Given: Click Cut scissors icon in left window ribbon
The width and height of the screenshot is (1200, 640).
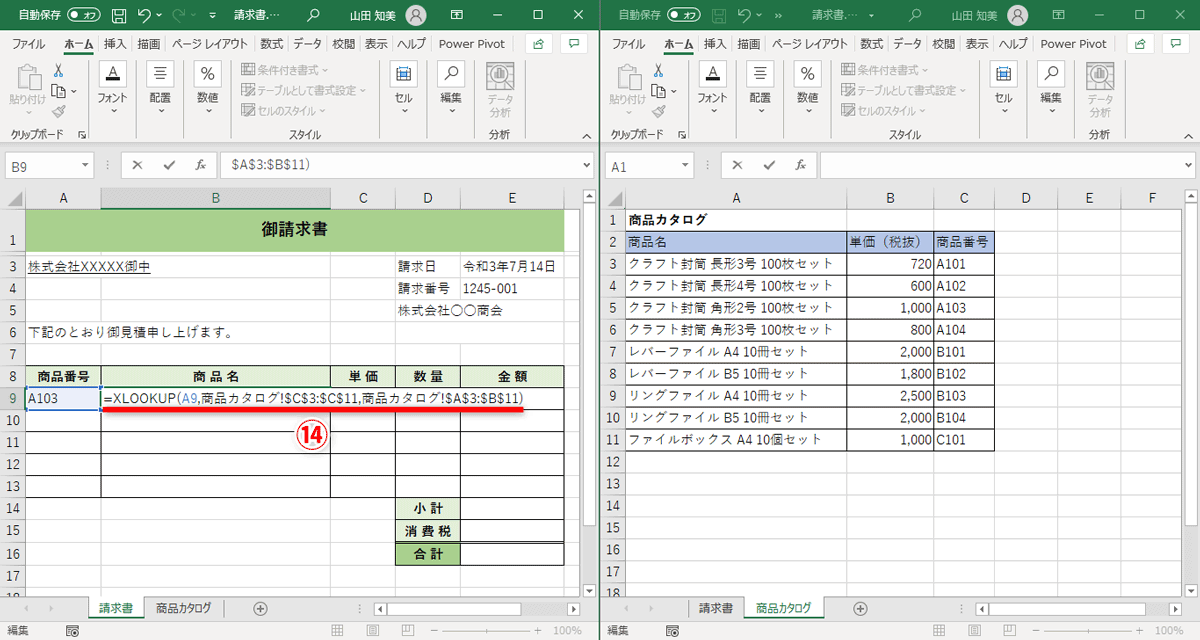Looking at the screenshot, I should click(58, 71).
